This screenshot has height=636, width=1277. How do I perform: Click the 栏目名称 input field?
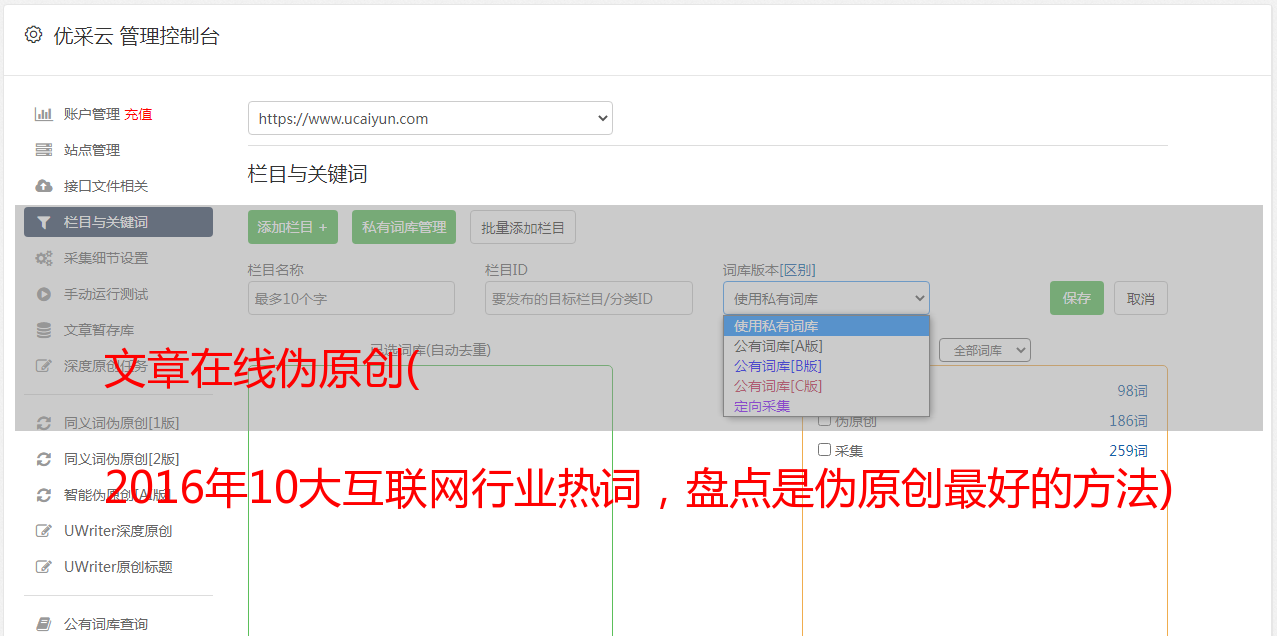(x=351, y=298)
